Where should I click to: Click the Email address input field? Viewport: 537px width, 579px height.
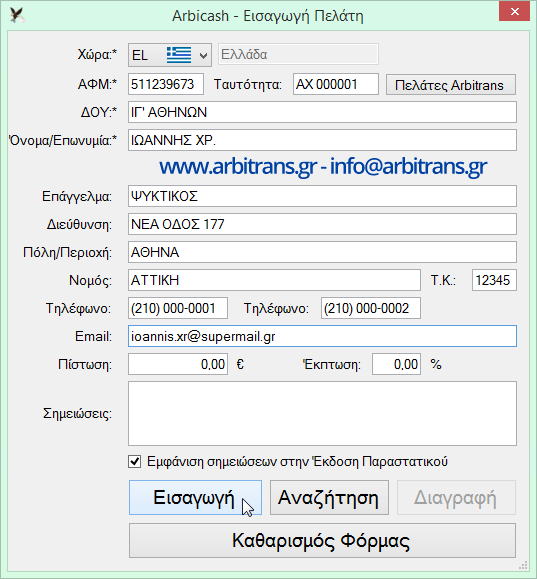[322, 336]
